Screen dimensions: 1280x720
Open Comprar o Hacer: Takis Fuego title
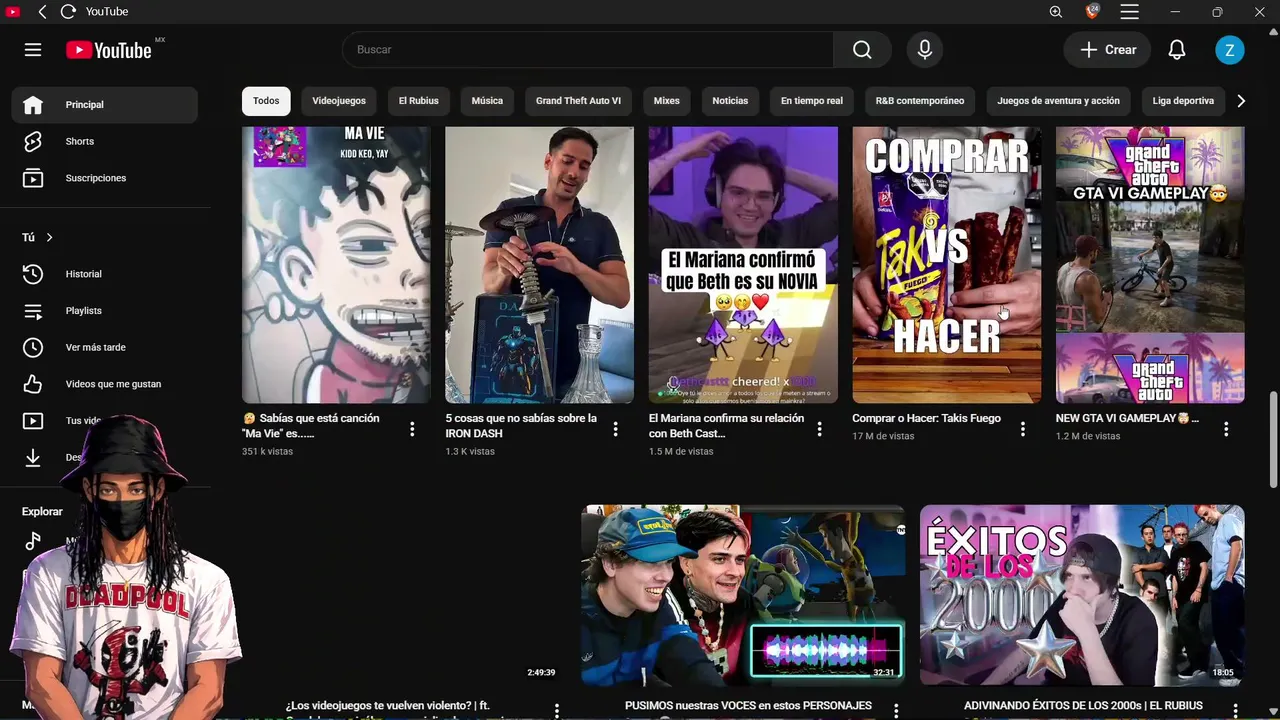point(926,418)
